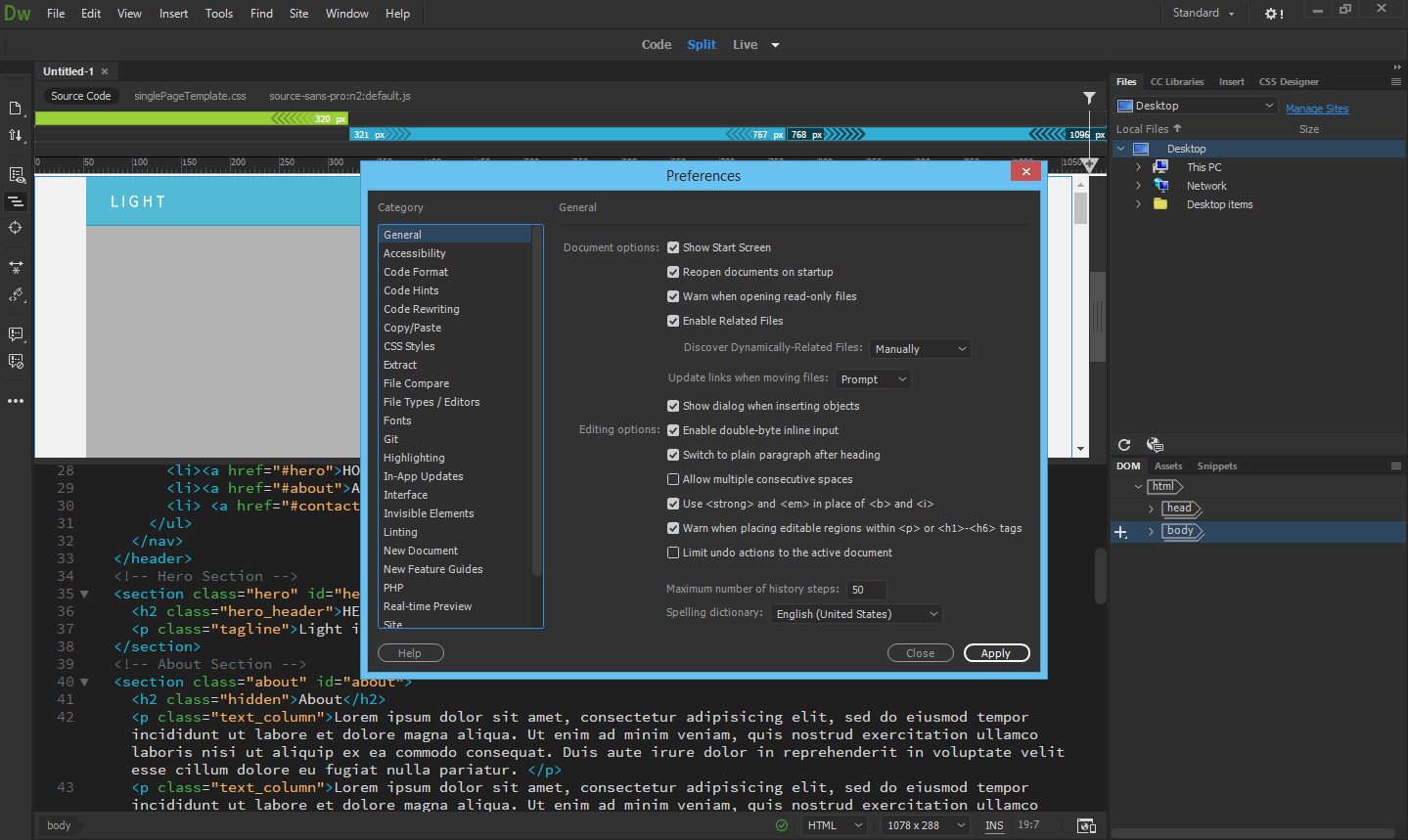The height and width of the screenshot is (840, 1408).
Task: Switch to Code view
Action: pos(657,45)
